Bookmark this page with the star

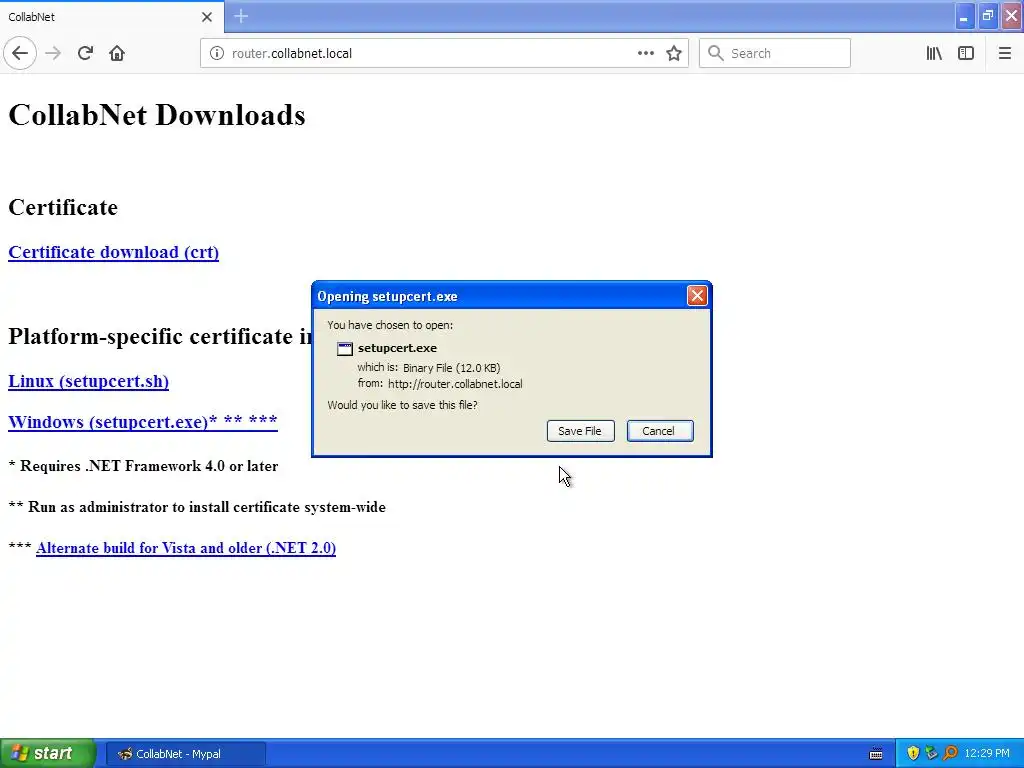coord(674,53)
